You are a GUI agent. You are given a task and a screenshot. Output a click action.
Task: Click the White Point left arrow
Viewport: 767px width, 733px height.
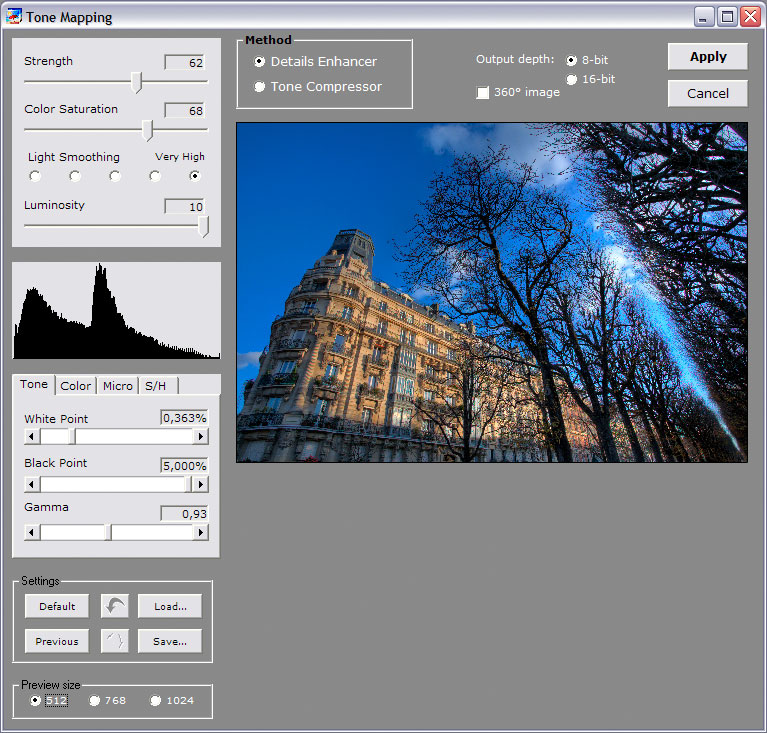(x=32, y=436)
